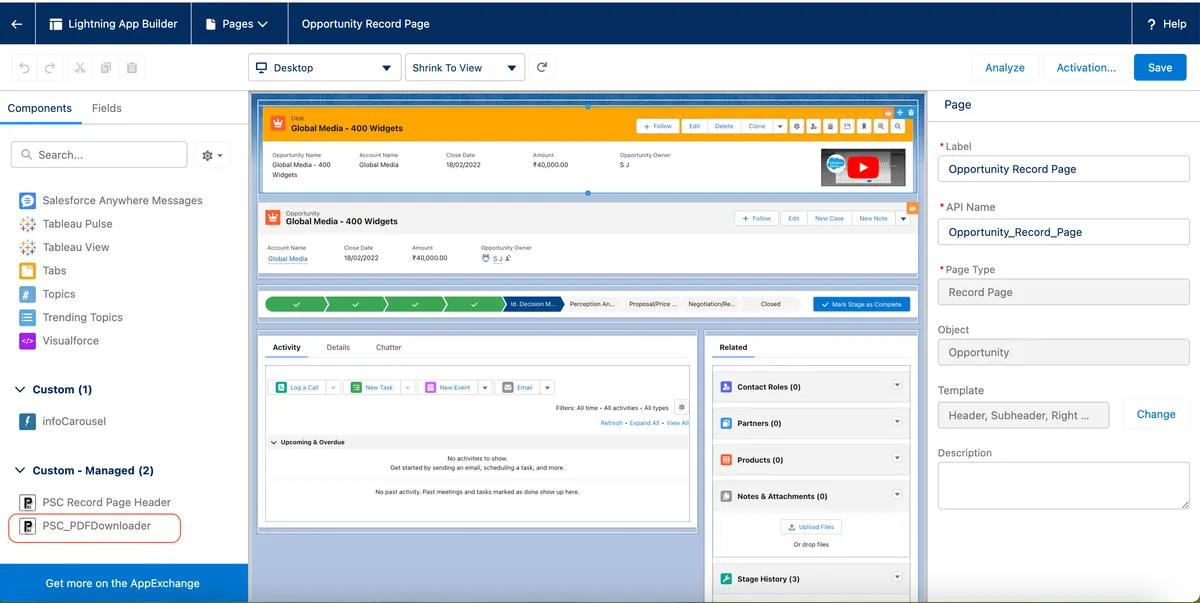Select the Tableau View component icon
Viewport: 1200px width, 603px height.
point(27,247)
